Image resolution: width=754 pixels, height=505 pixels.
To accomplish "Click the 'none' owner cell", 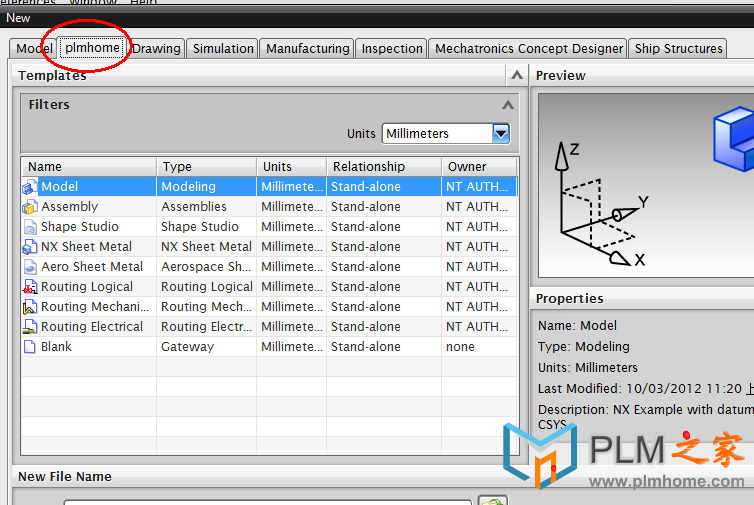I will tap(479, 347).
